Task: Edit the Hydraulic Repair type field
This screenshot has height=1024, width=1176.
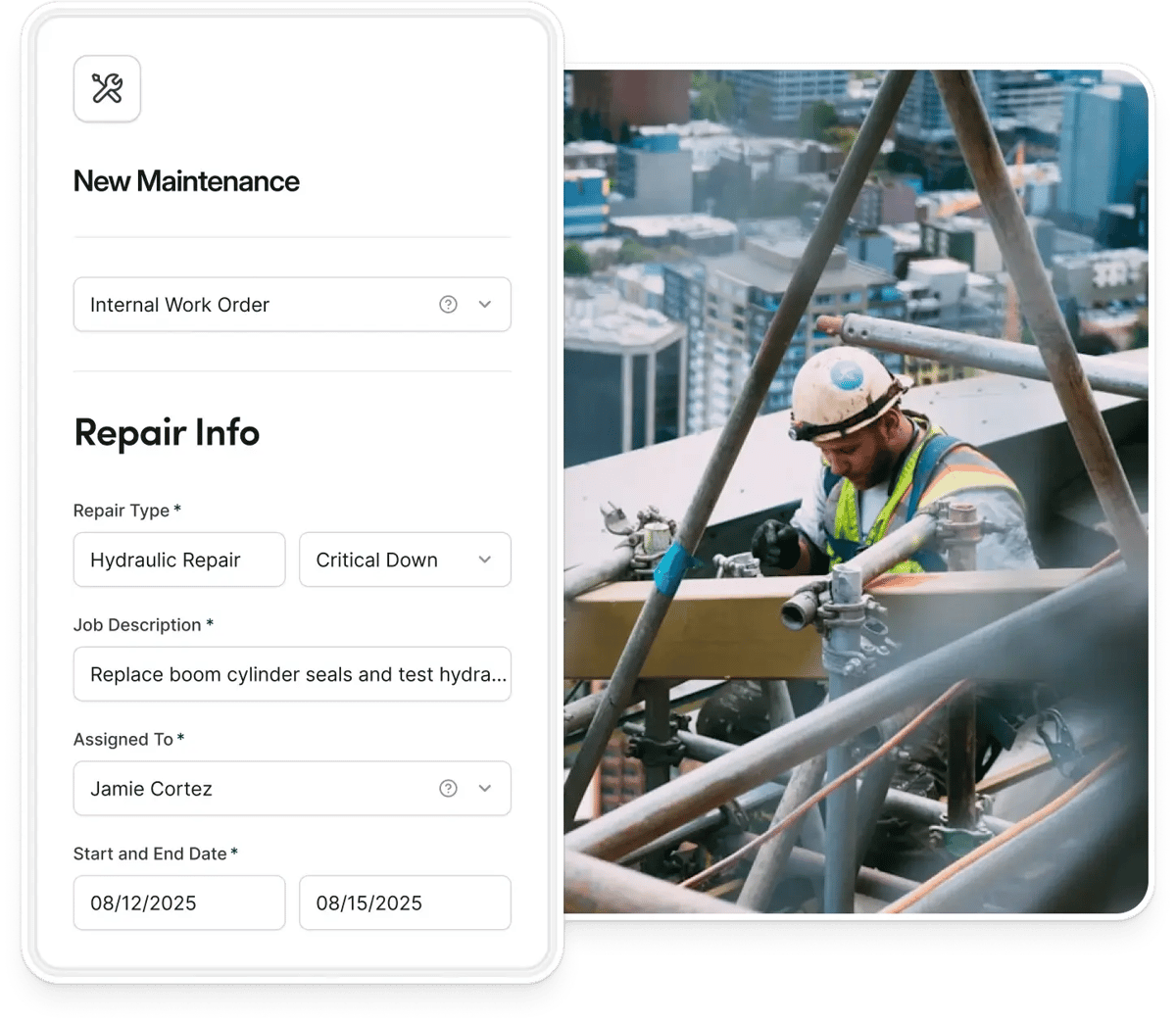Action: click(179, 560)
